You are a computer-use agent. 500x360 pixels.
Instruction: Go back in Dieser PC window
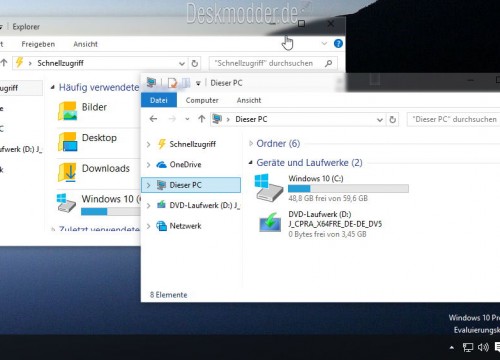tap(153, 119)
